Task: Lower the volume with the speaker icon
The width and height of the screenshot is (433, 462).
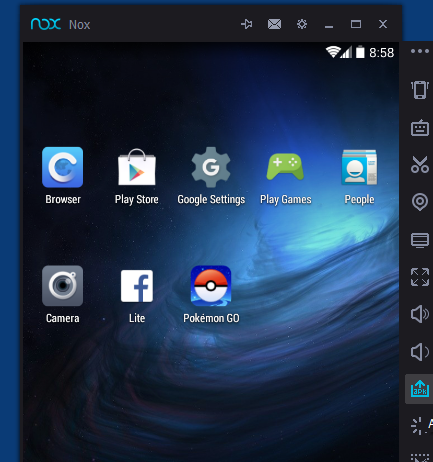Action: tap(420, 352)
